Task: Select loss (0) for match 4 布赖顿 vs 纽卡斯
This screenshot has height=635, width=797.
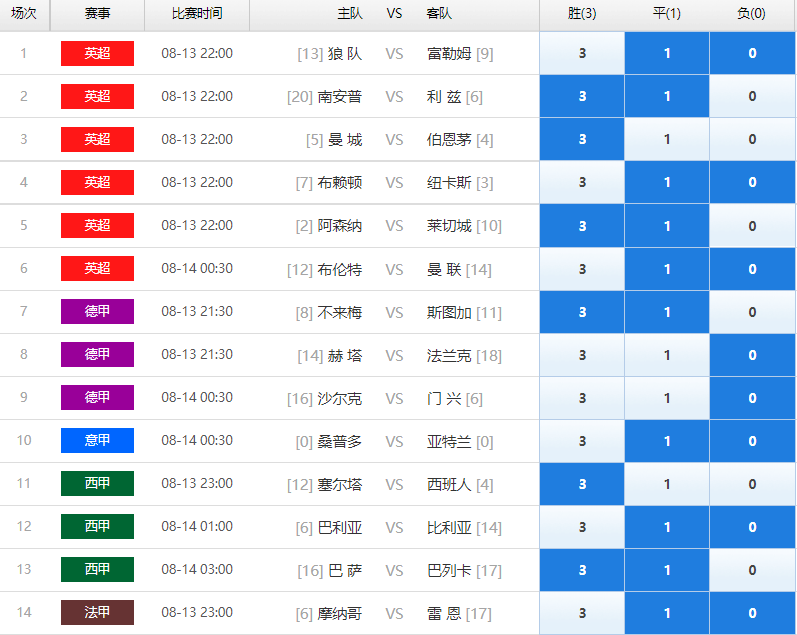Action: click(752, 182)
